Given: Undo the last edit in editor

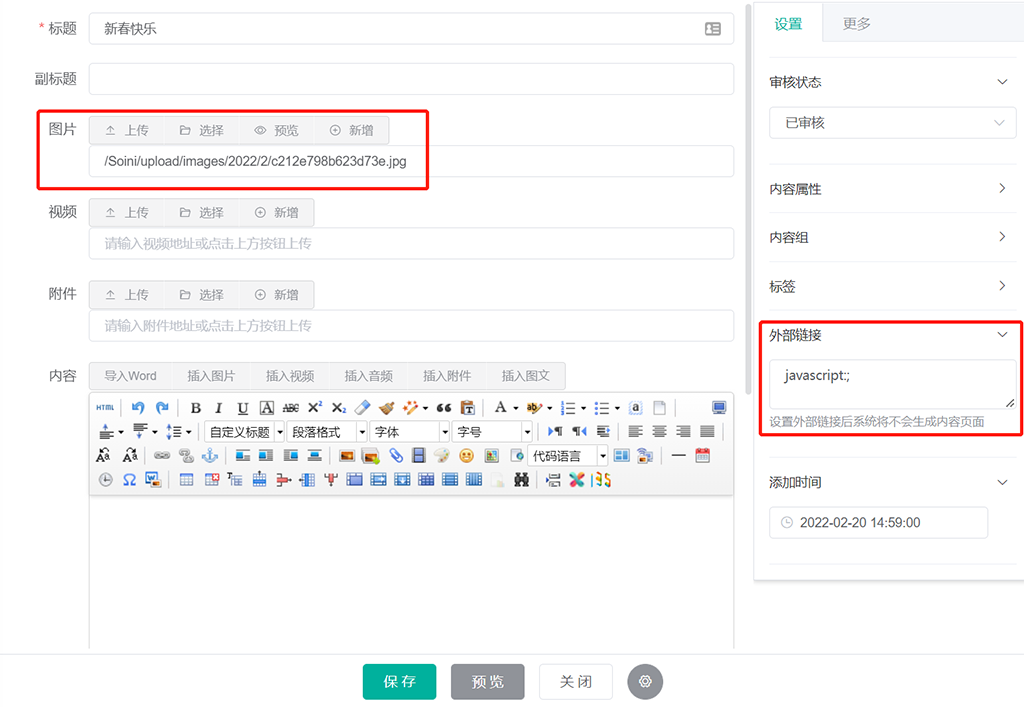Looking at the screenshot, I should 138,408.
